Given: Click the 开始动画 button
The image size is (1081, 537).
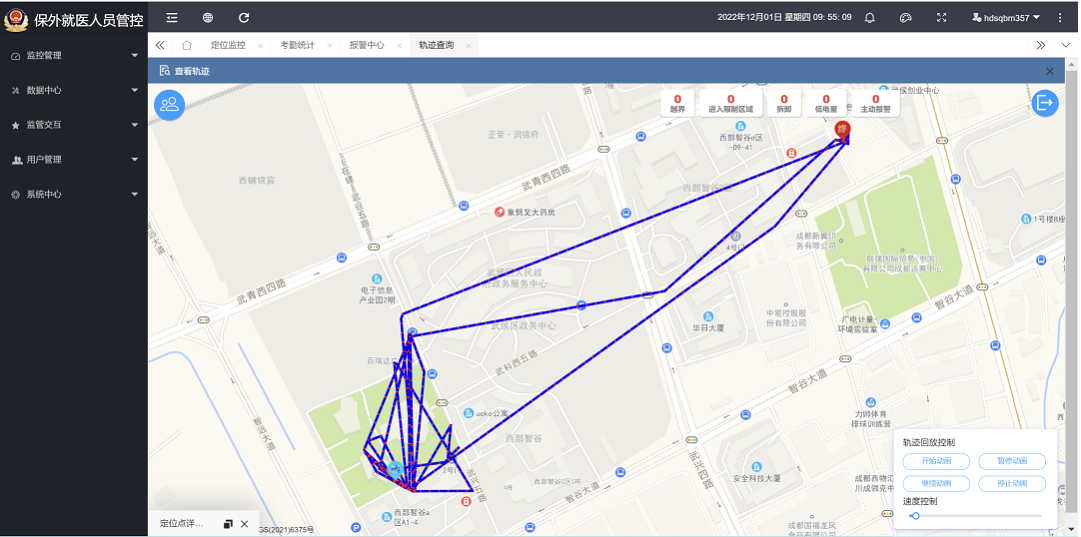Looking at the screenshot, I should (x=936, y=461).
